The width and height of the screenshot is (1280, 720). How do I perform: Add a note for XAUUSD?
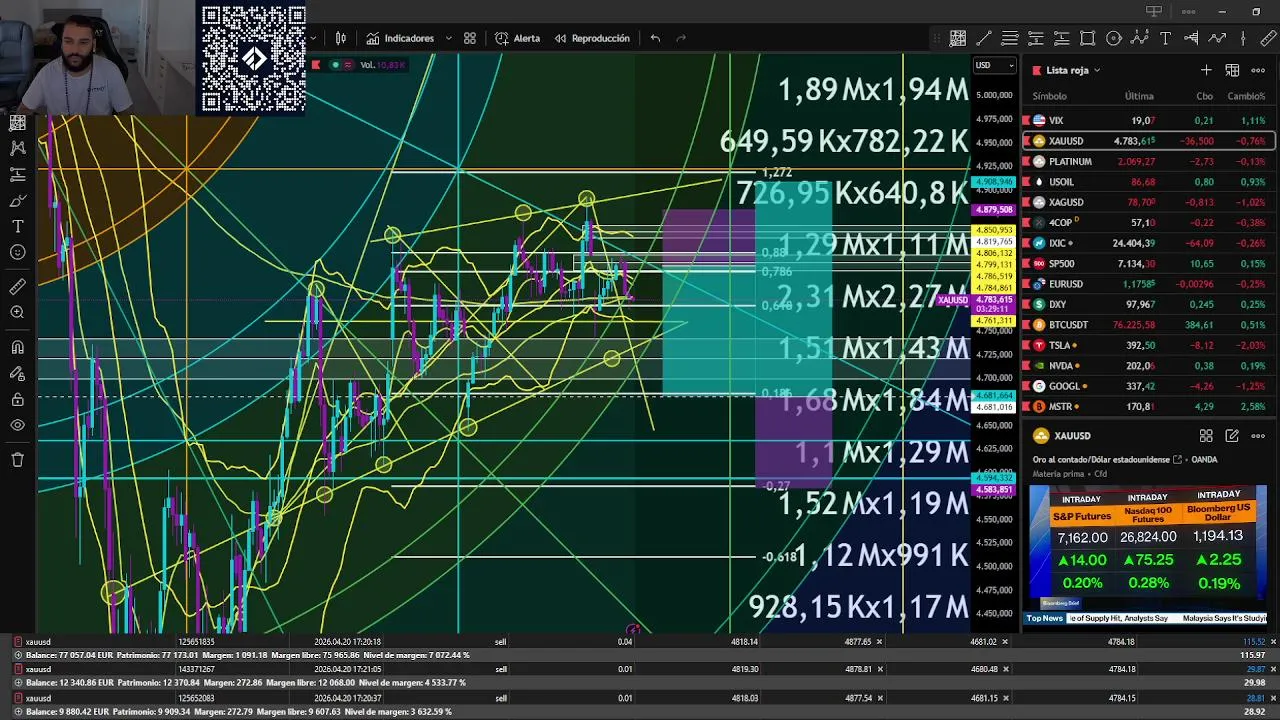pos(1232,436)
